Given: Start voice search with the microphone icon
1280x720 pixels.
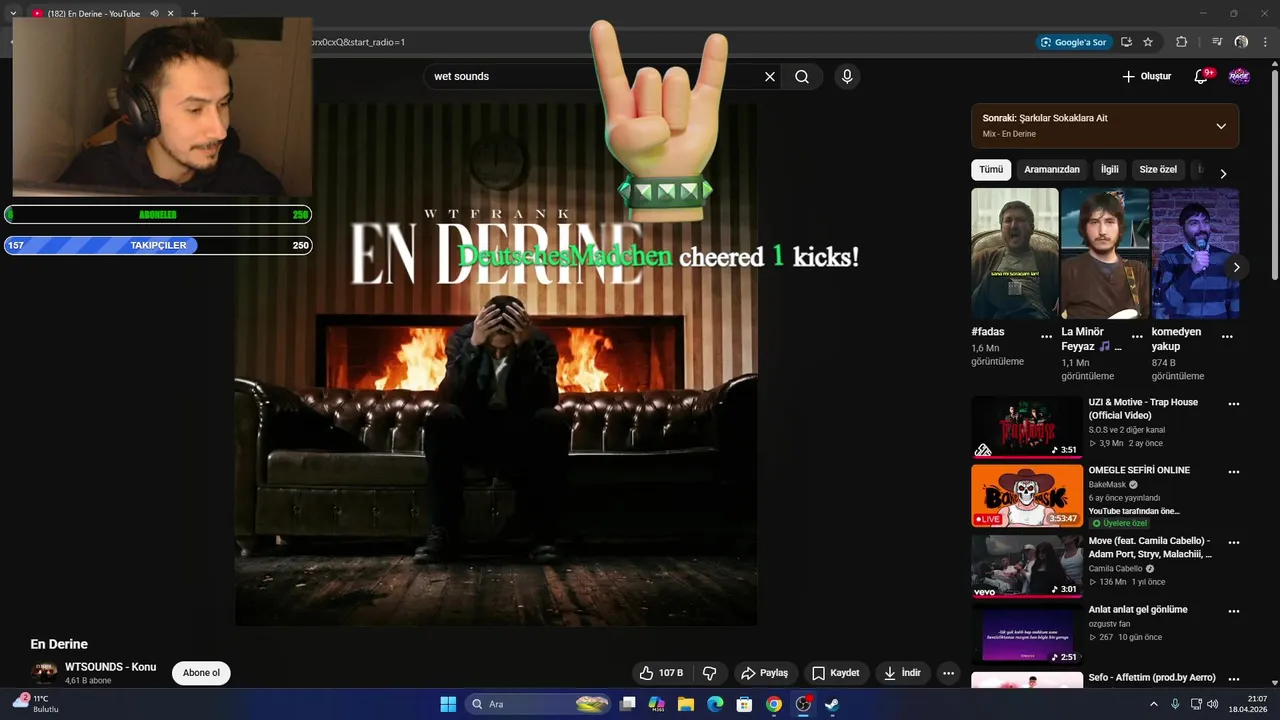Looking at the screenshot, I should coord(847,77).
